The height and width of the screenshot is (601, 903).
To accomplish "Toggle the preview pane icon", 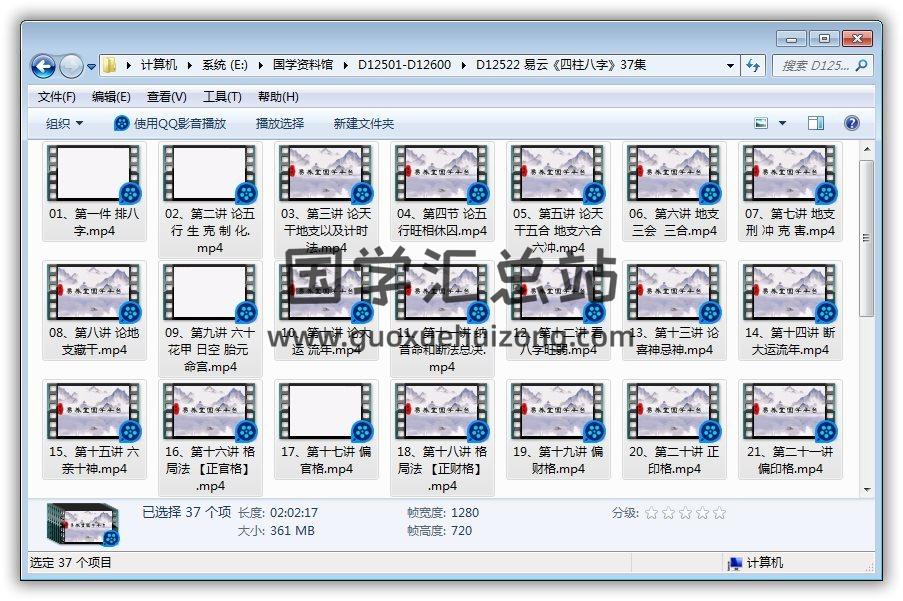I will point(815,123).
